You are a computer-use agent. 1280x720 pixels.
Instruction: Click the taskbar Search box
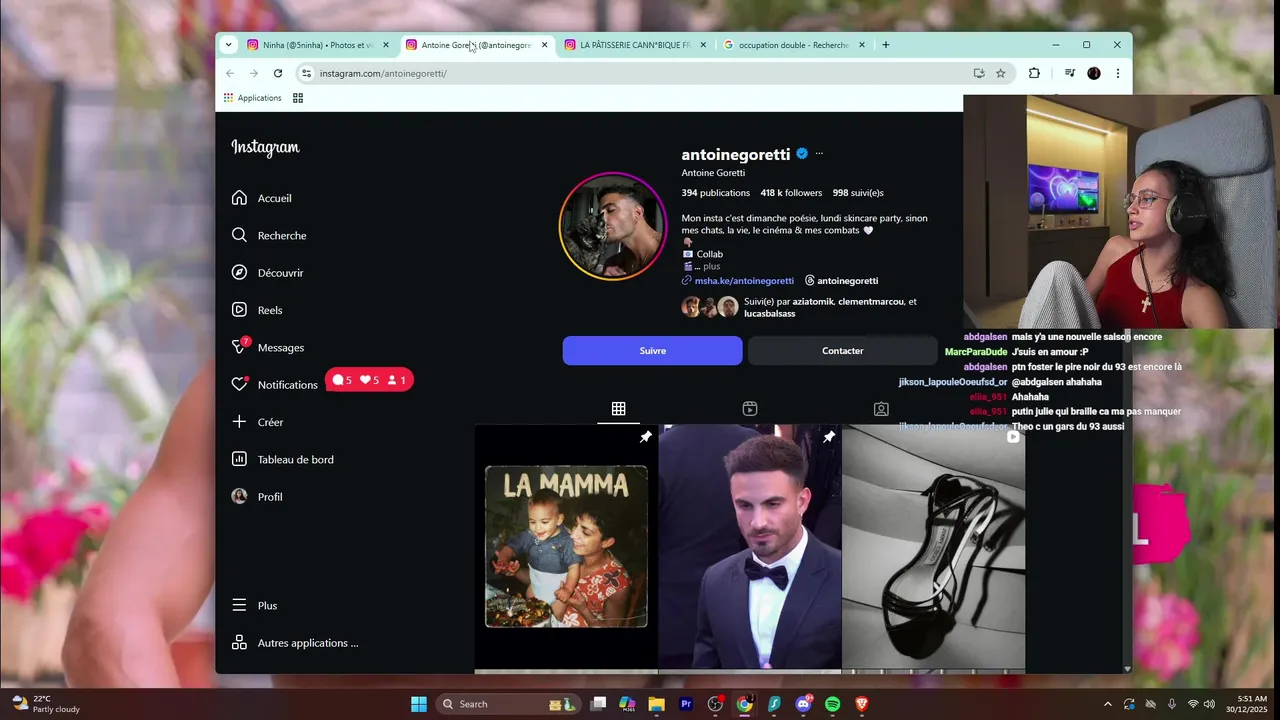506,704
